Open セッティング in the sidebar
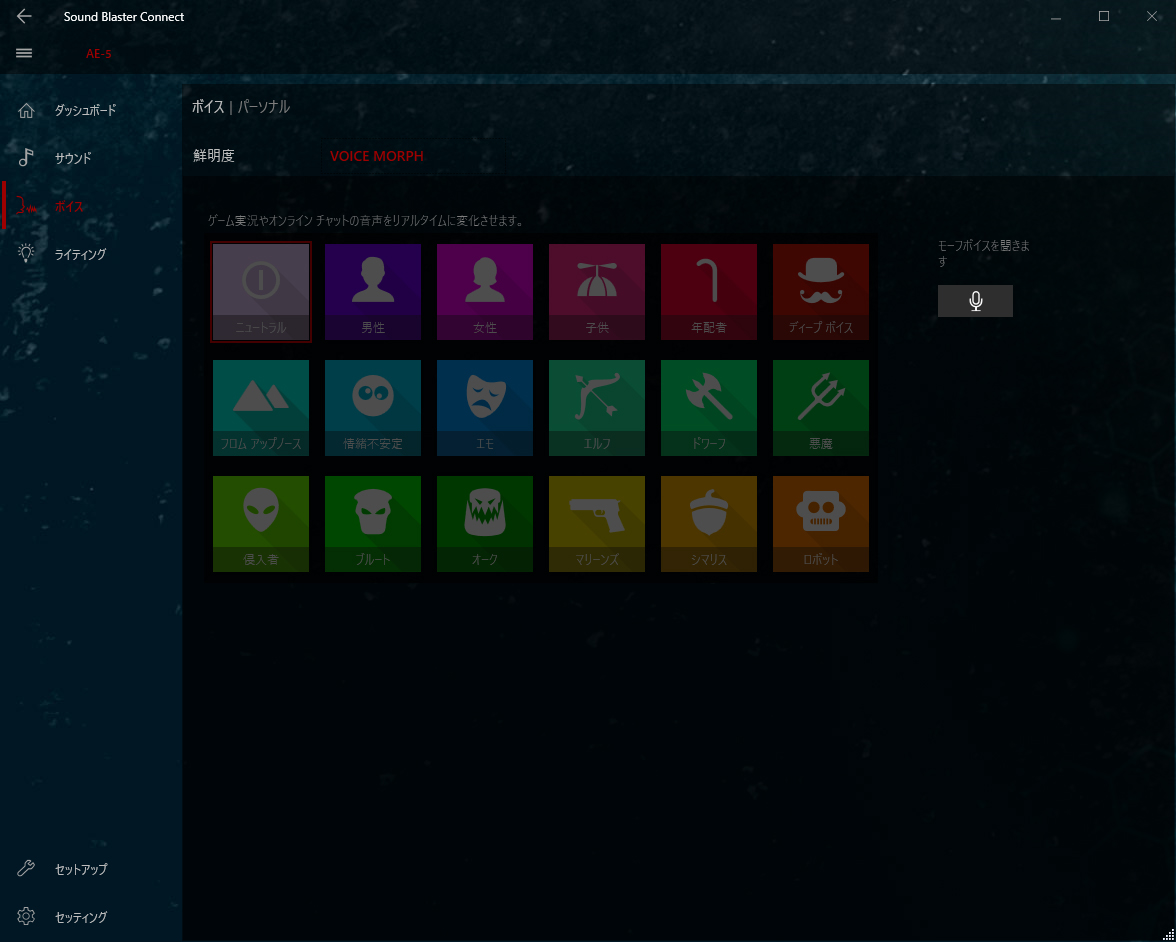 pos(91,917)
